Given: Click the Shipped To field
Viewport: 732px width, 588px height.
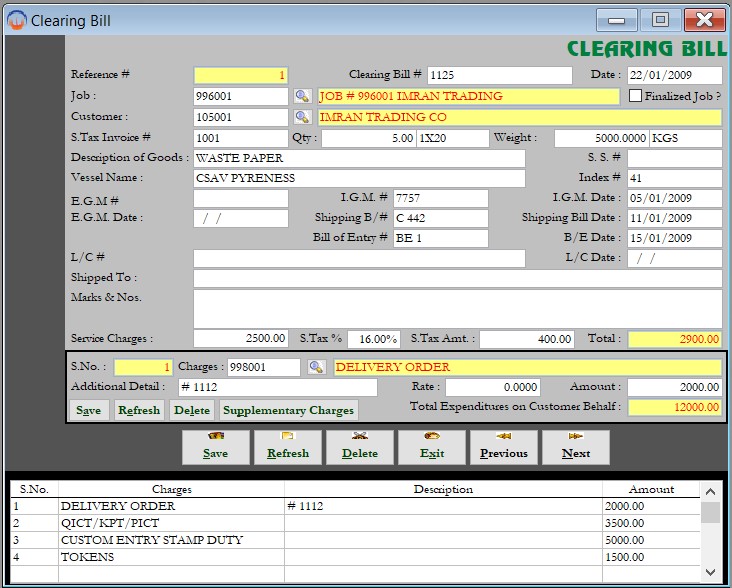Looking at the screenshot, I should click(x=458, y=279).
